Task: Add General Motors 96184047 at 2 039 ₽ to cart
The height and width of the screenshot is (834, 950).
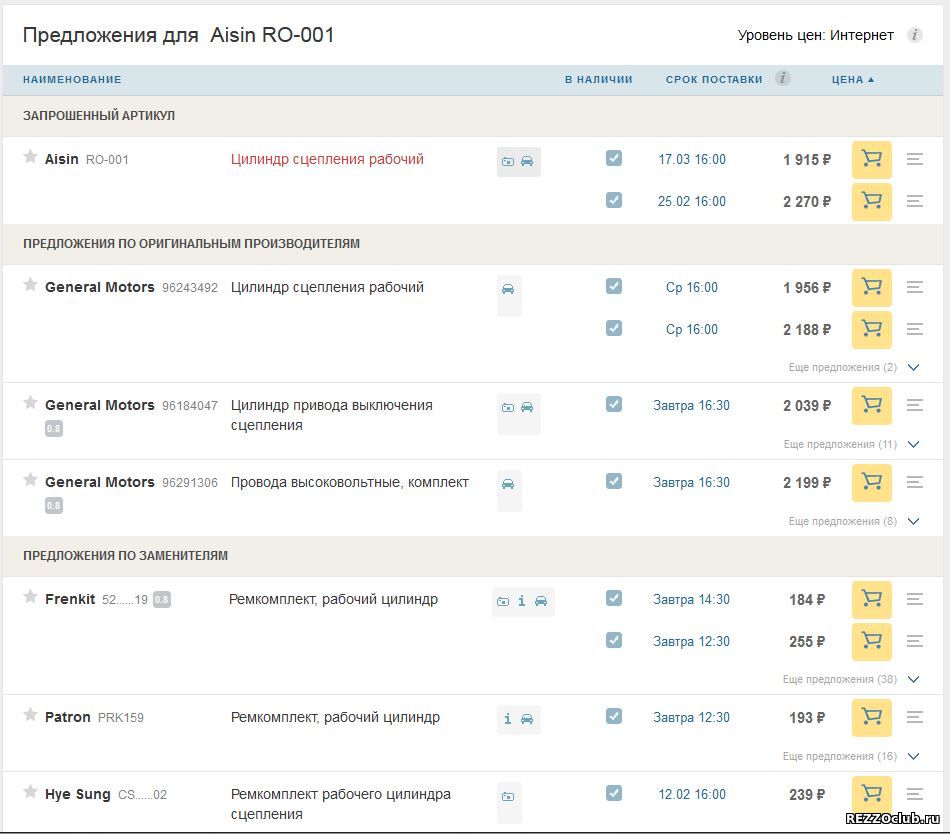Action: [871, 405]
